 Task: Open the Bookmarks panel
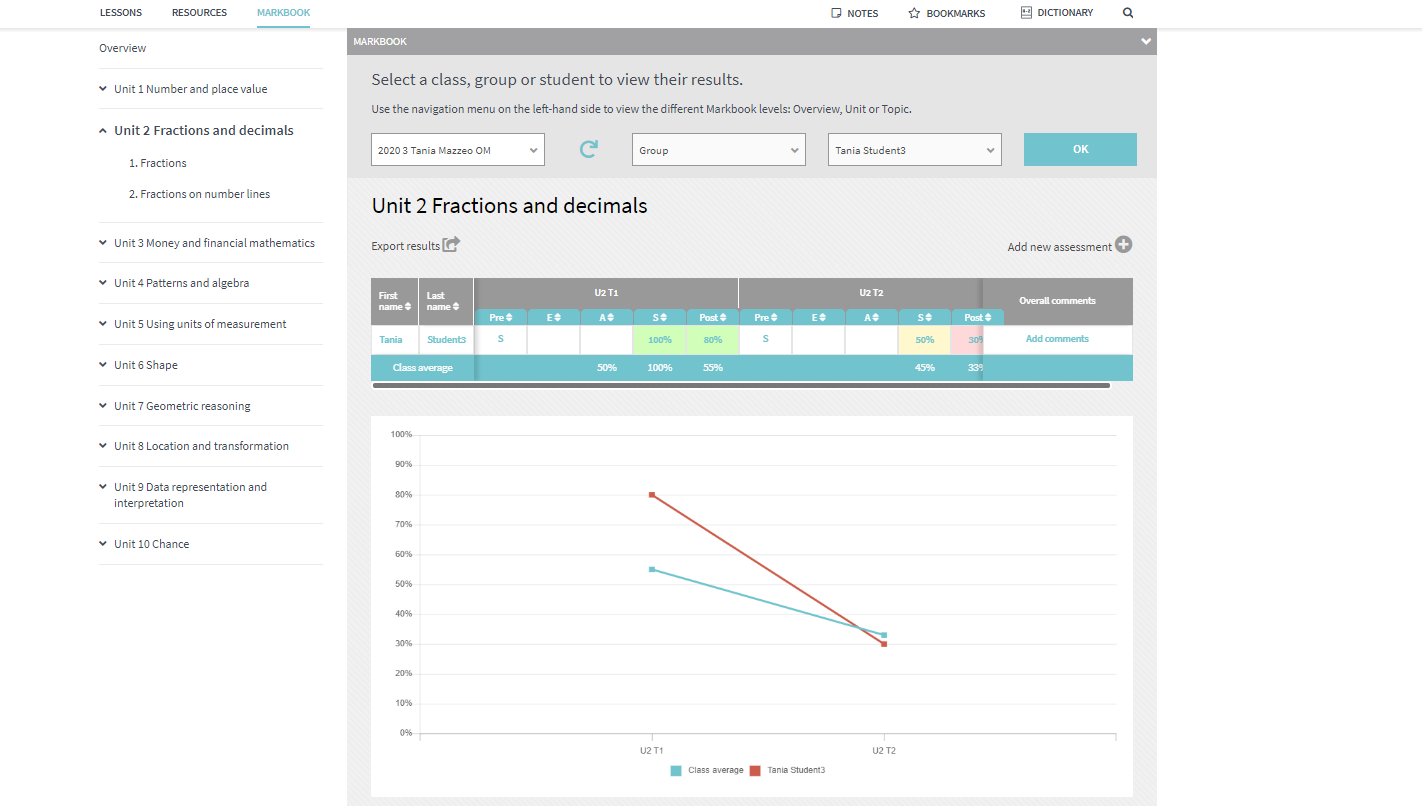pos(946,13)
